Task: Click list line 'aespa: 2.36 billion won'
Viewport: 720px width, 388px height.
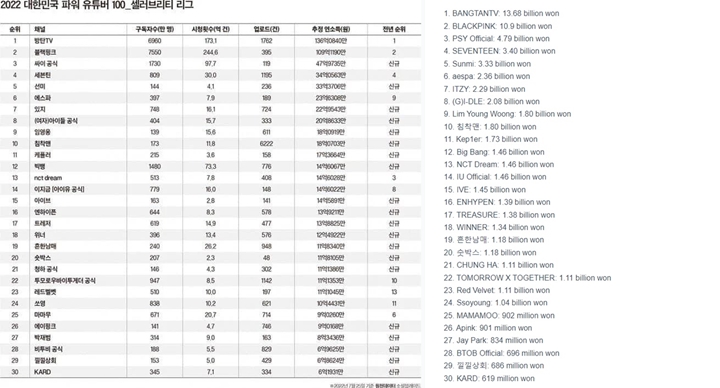Action: click(x=487, y=76)
